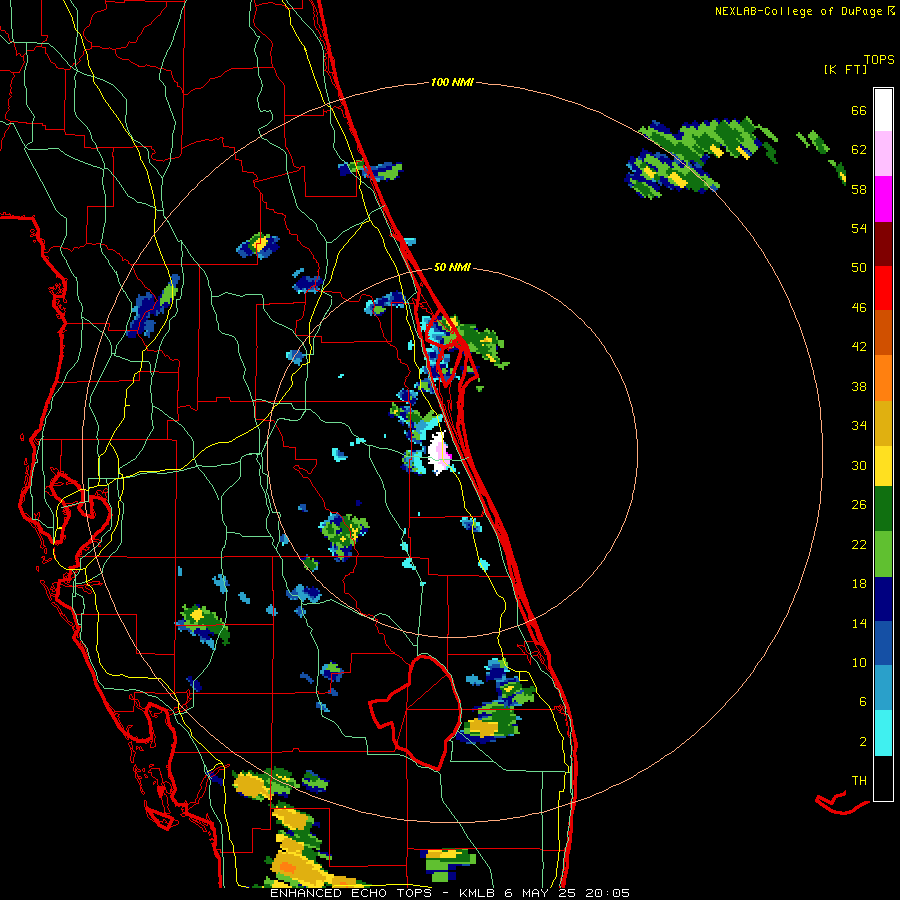Select the "66" legend value
Image resolution: width=900 pixels, height=900 pixels.
[x=859, y=111]
